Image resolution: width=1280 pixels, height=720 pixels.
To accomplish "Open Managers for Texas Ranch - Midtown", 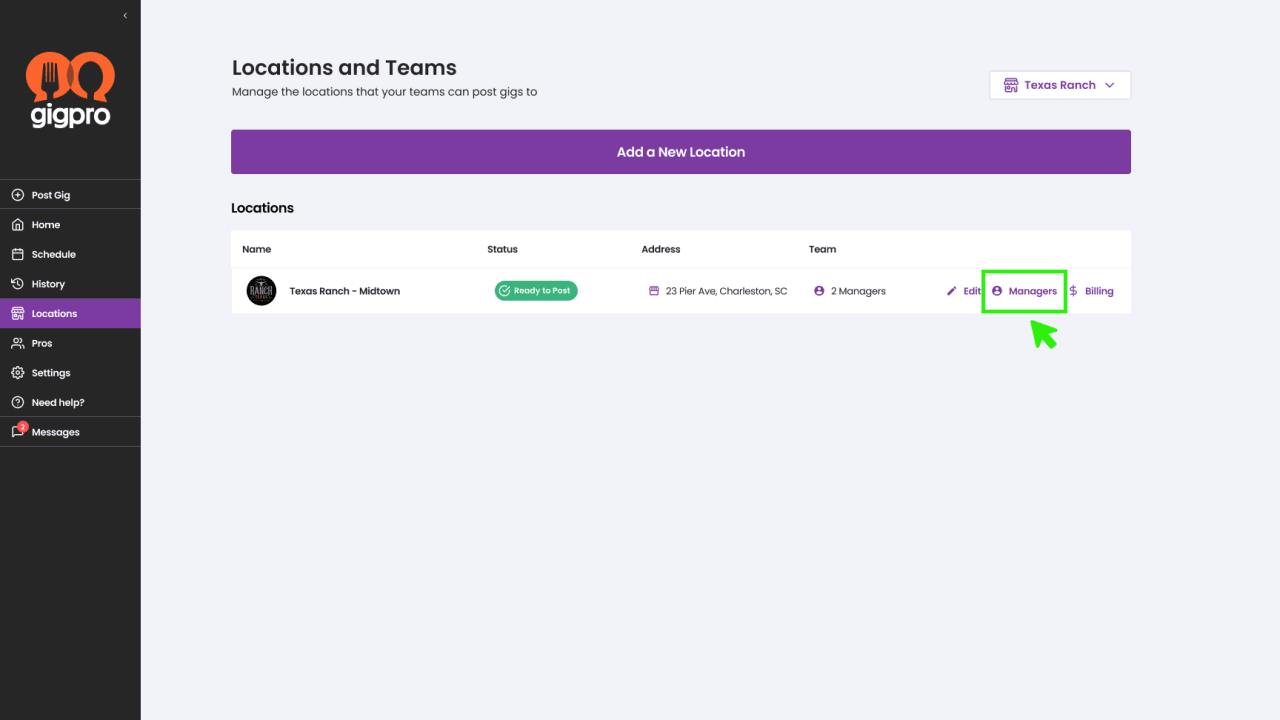I will [1024, 291].
